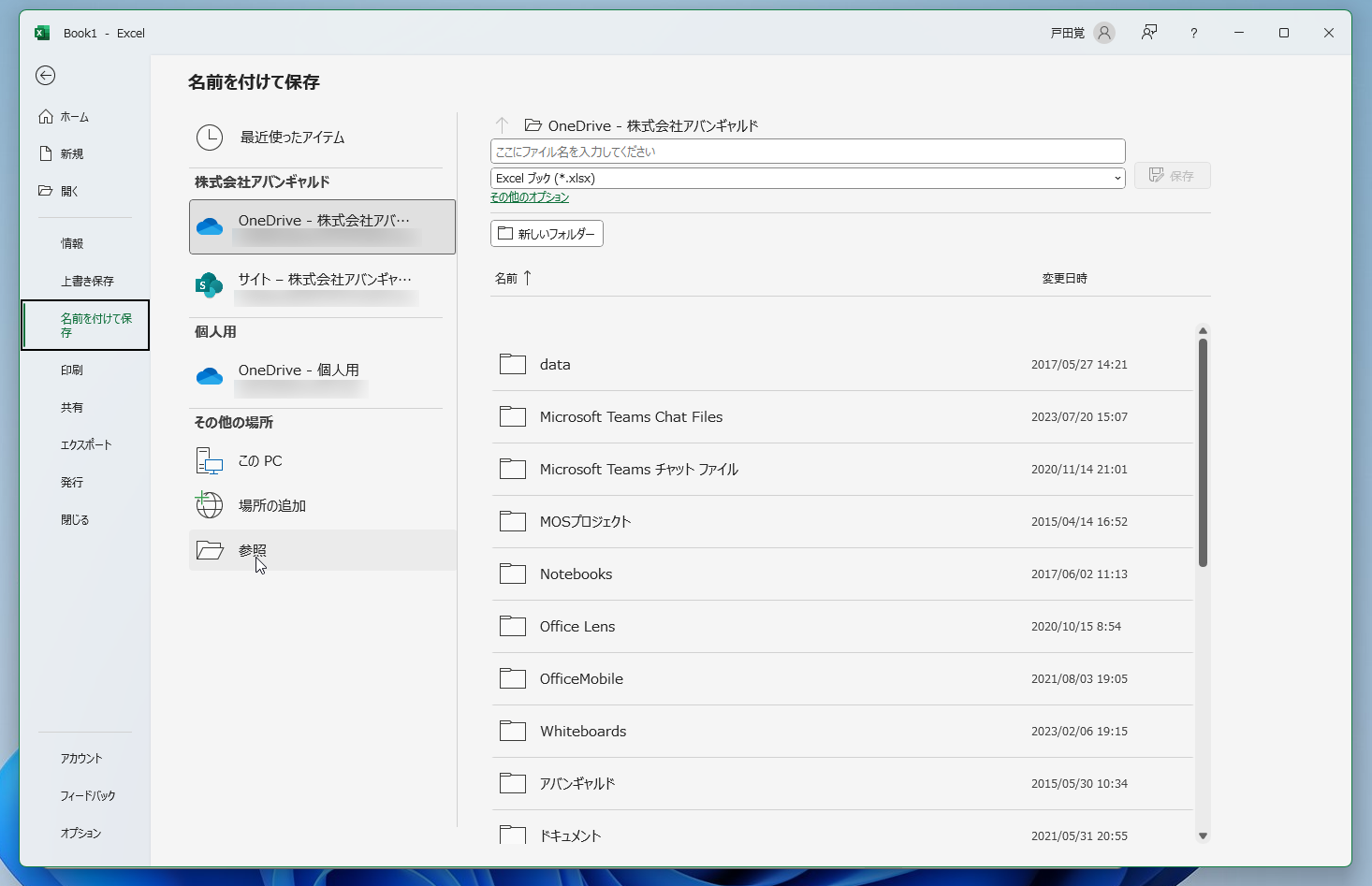Click date 2023/02/06 19:15

(1079, 732)
